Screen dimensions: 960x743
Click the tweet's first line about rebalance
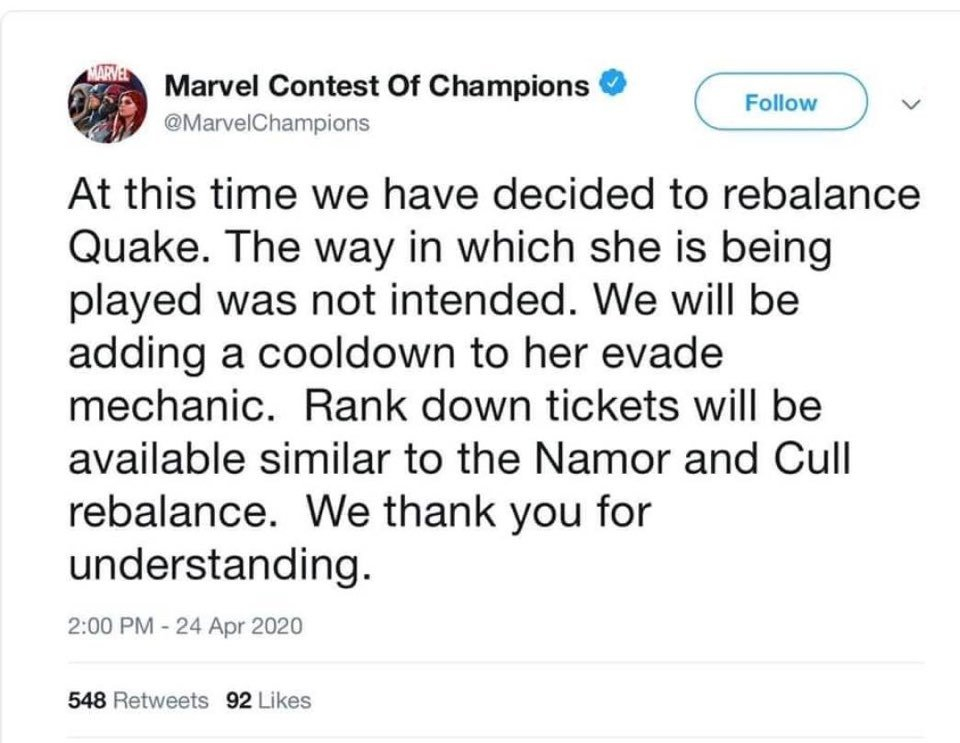[x=494, y=193]
